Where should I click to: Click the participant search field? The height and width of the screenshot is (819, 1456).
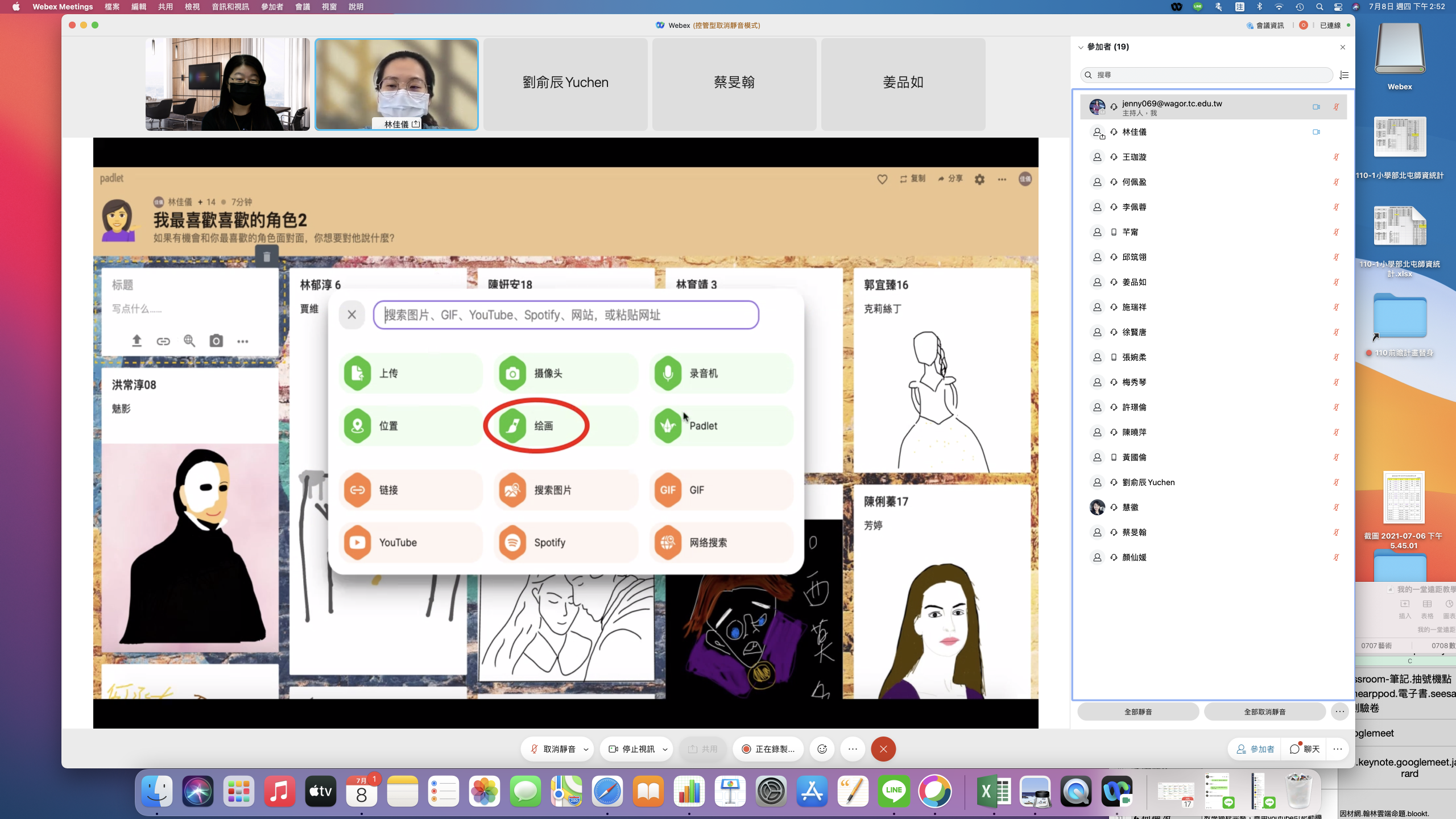1206,75
